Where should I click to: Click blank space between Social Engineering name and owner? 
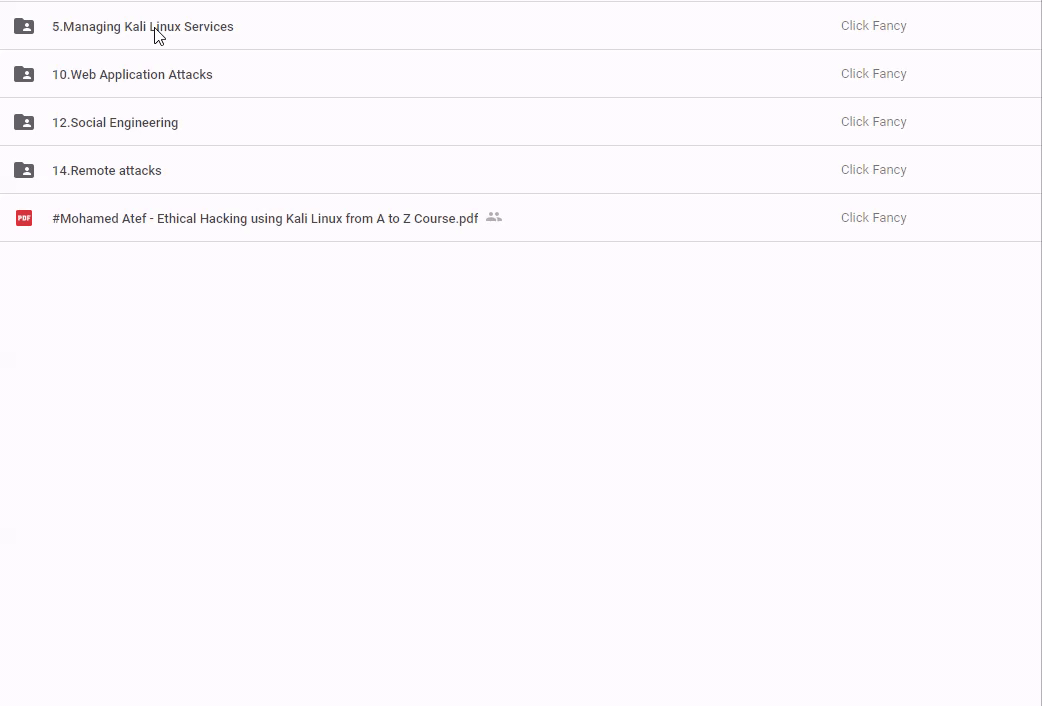pos(500,122)
